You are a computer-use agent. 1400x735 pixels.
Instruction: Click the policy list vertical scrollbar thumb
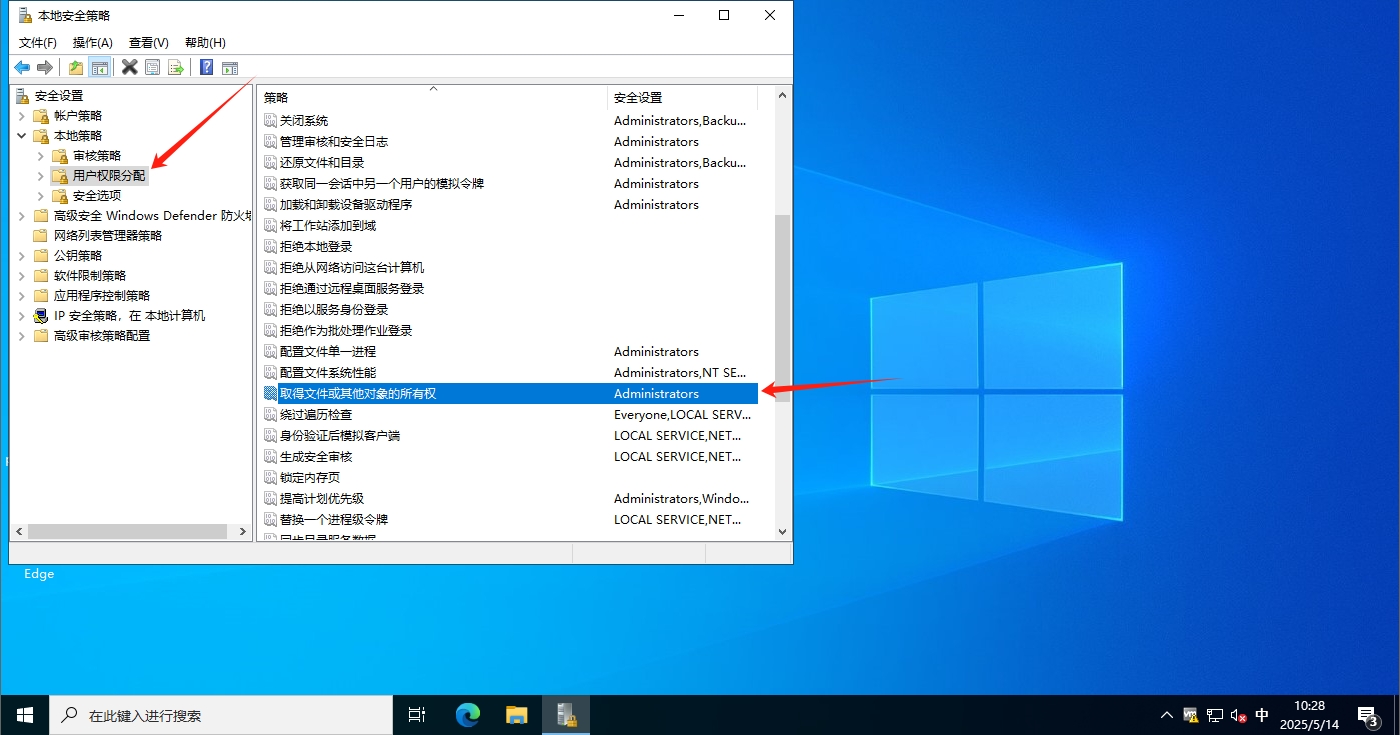click(783, 308)
